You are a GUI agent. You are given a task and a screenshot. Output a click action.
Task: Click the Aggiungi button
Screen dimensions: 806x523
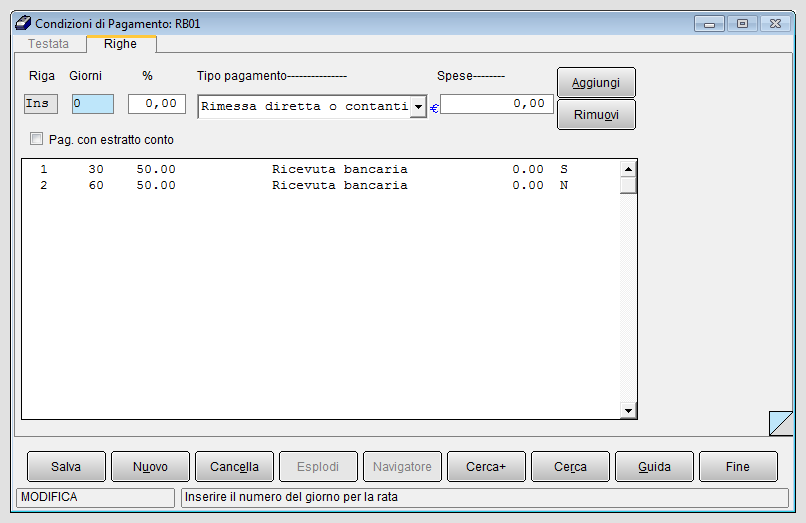[596, 83]
